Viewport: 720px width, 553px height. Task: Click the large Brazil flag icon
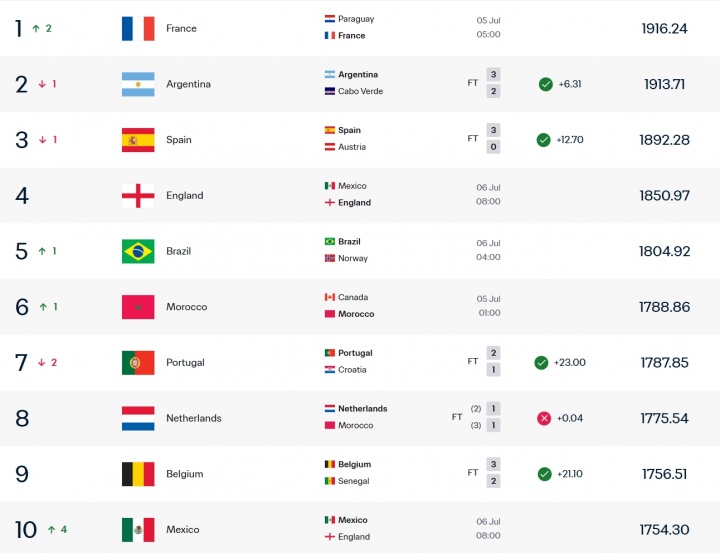point(138,251)
